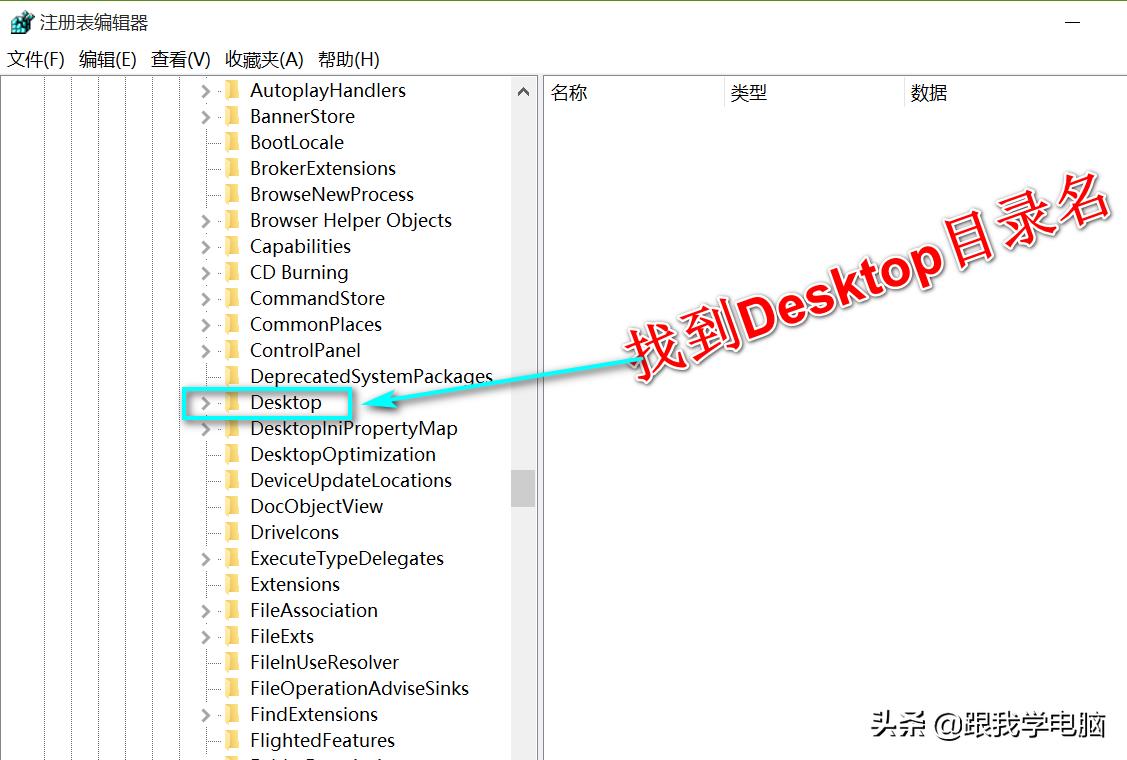The width and height of the screenshot is (1127, 760).
Task: Click the FileExts folder icon
Action: pos(232,636)
